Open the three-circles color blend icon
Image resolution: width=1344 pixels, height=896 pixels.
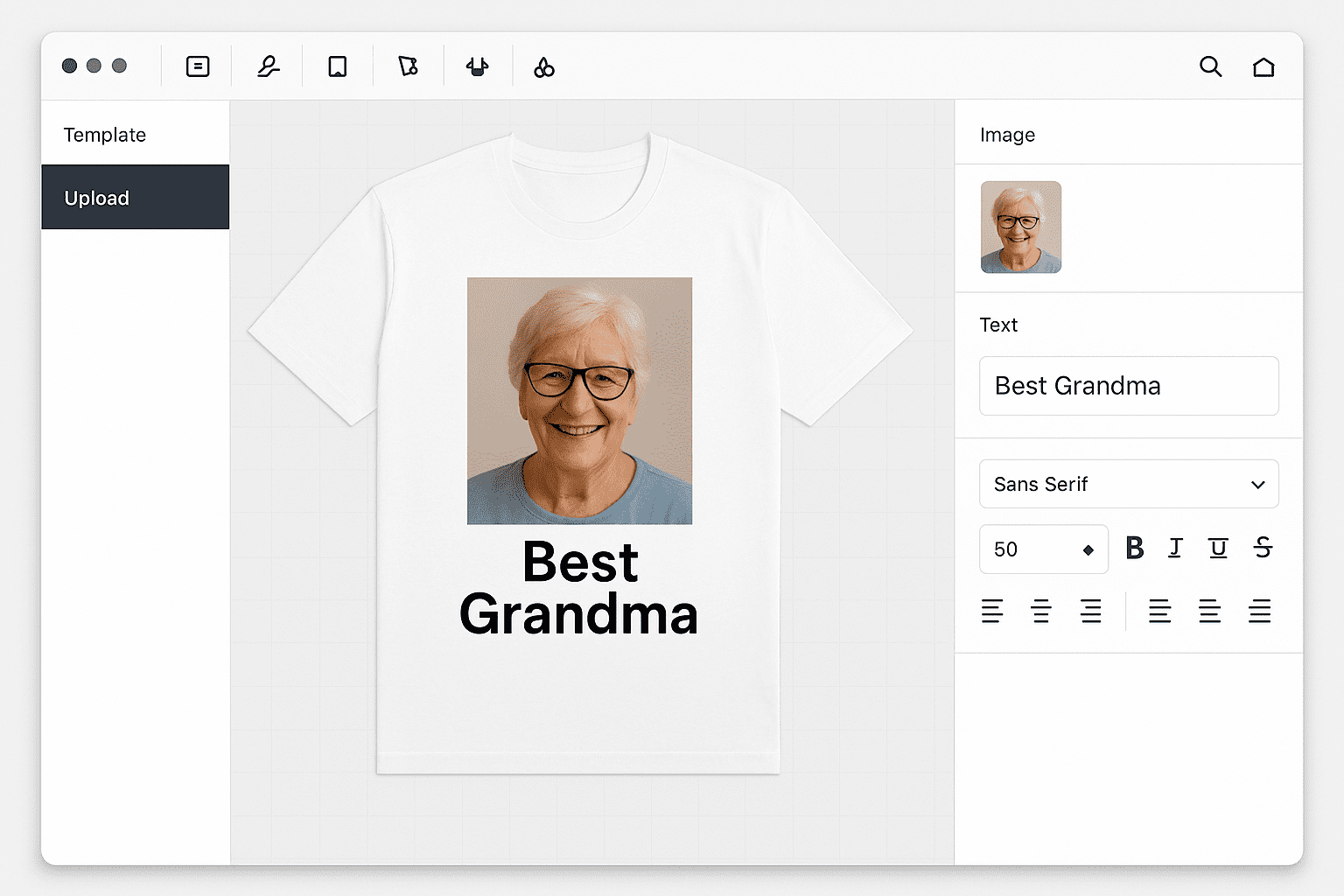coord(544,67)
